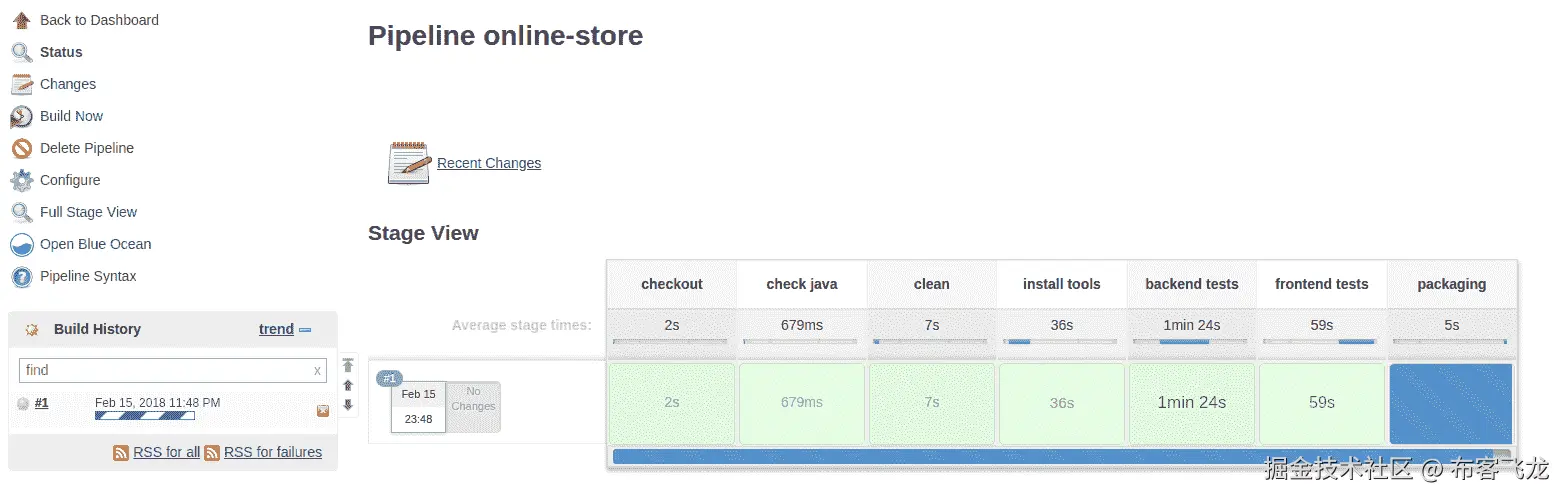
Task: Cancel build #1 with the red stop icon
Action: 323,410
